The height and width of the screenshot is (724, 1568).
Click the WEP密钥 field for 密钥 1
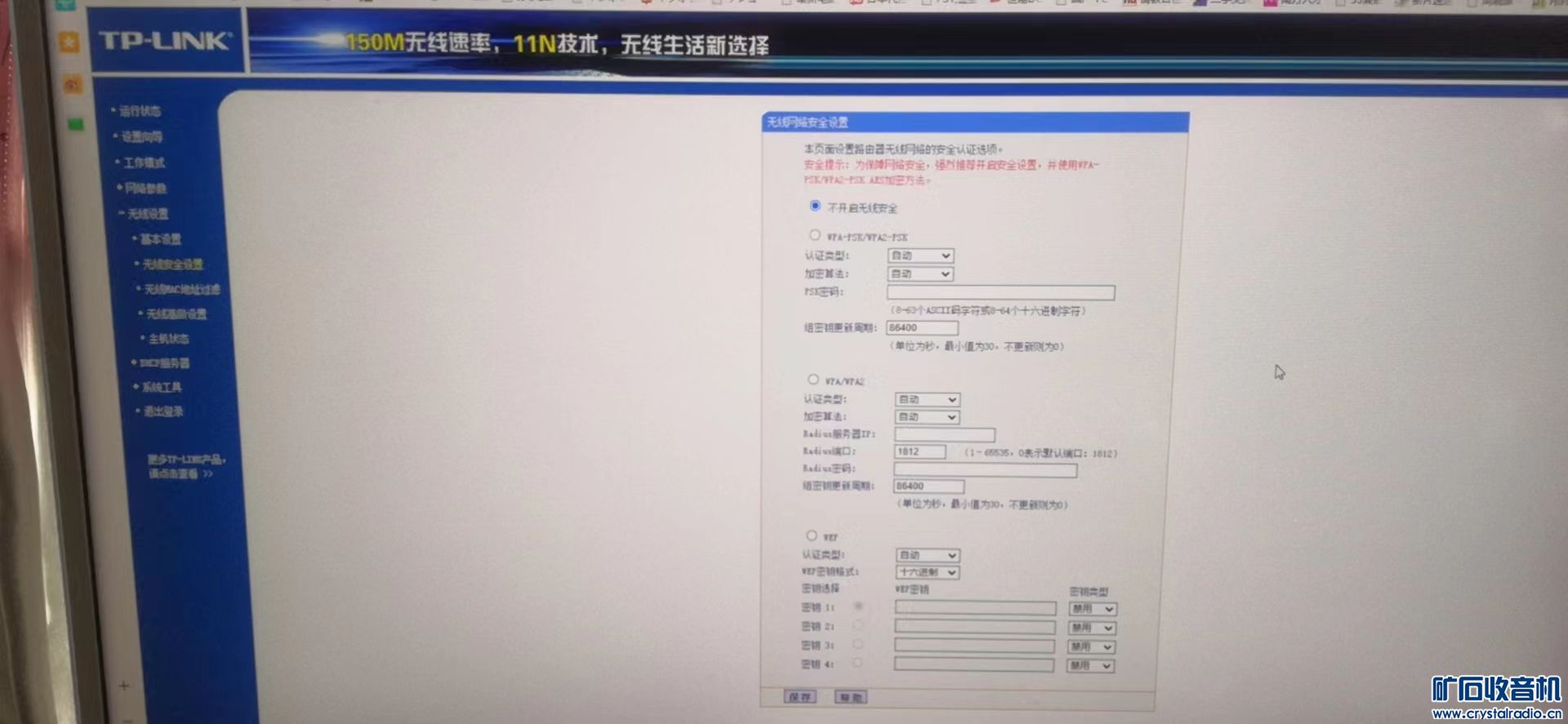click(975, 608)
